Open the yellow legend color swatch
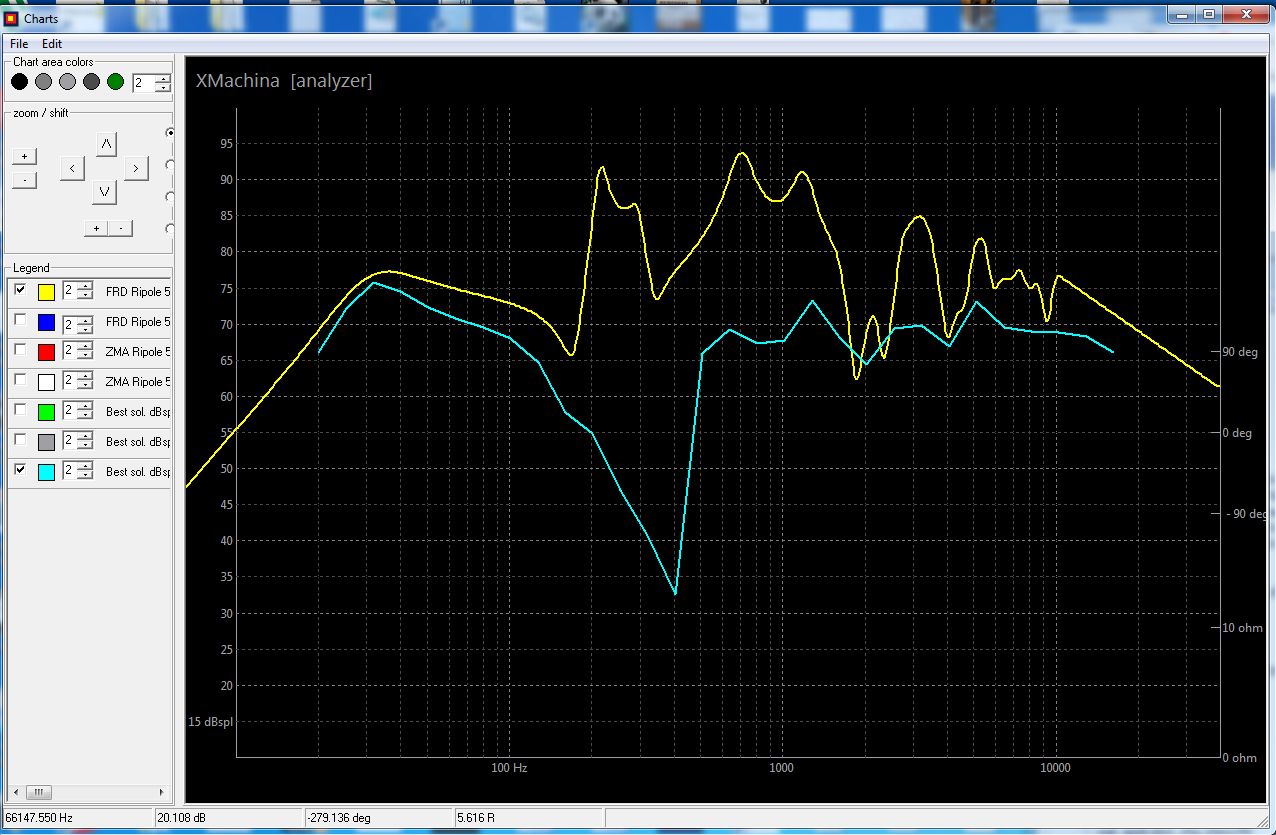Screen dimensions: 1276x835 [x=46, y=292]
